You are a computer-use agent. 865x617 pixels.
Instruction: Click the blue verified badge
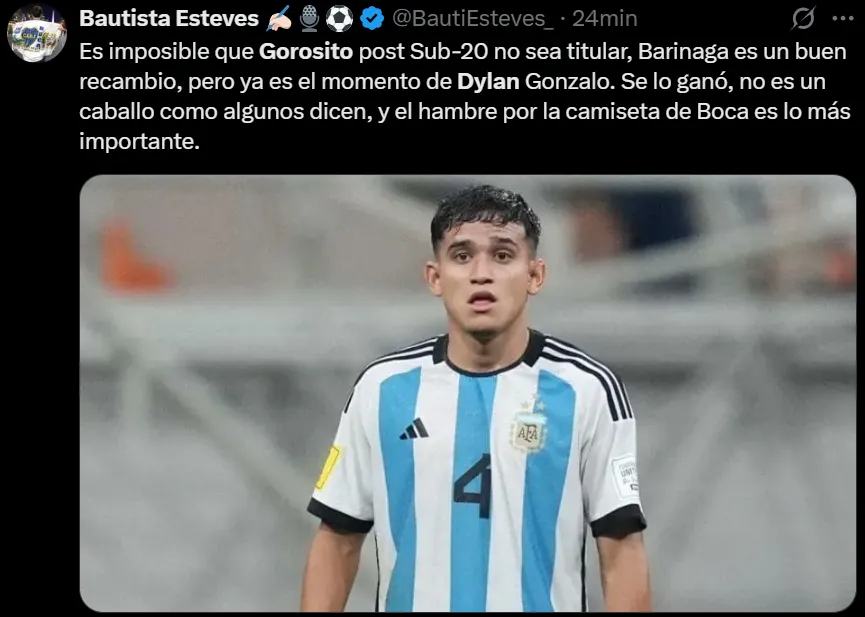[x=372, y=19]
